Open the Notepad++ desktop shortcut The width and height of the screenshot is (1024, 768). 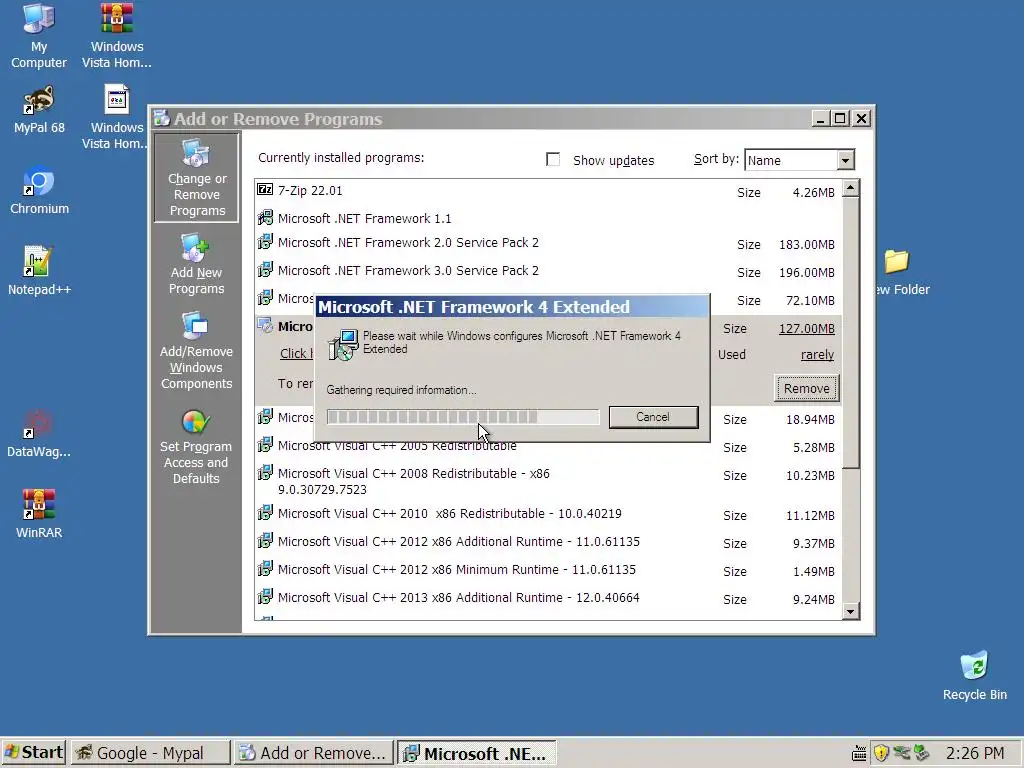[x=39, y=270]
